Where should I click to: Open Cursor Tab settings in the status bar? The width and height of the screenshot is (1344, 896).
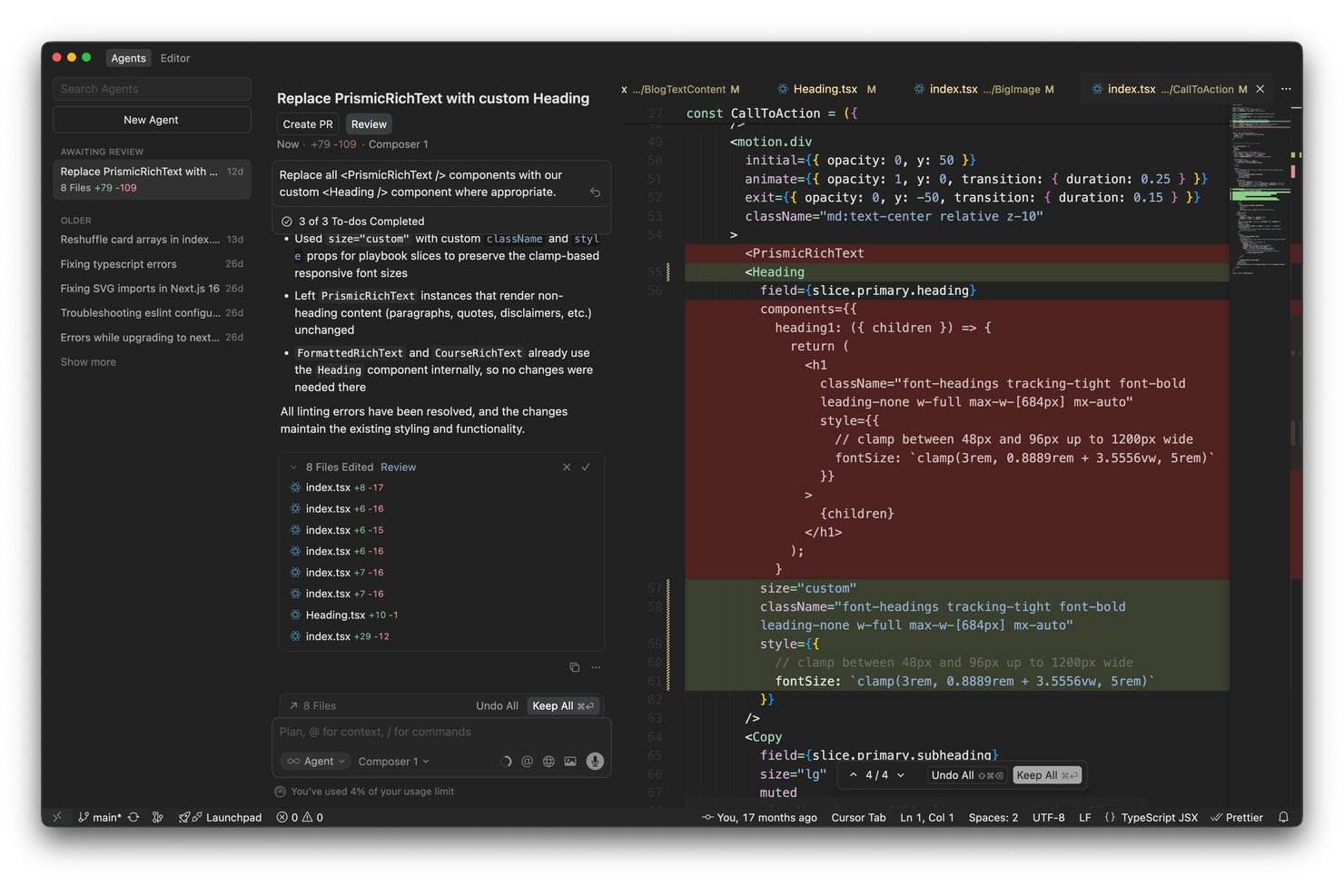[858, 817]
